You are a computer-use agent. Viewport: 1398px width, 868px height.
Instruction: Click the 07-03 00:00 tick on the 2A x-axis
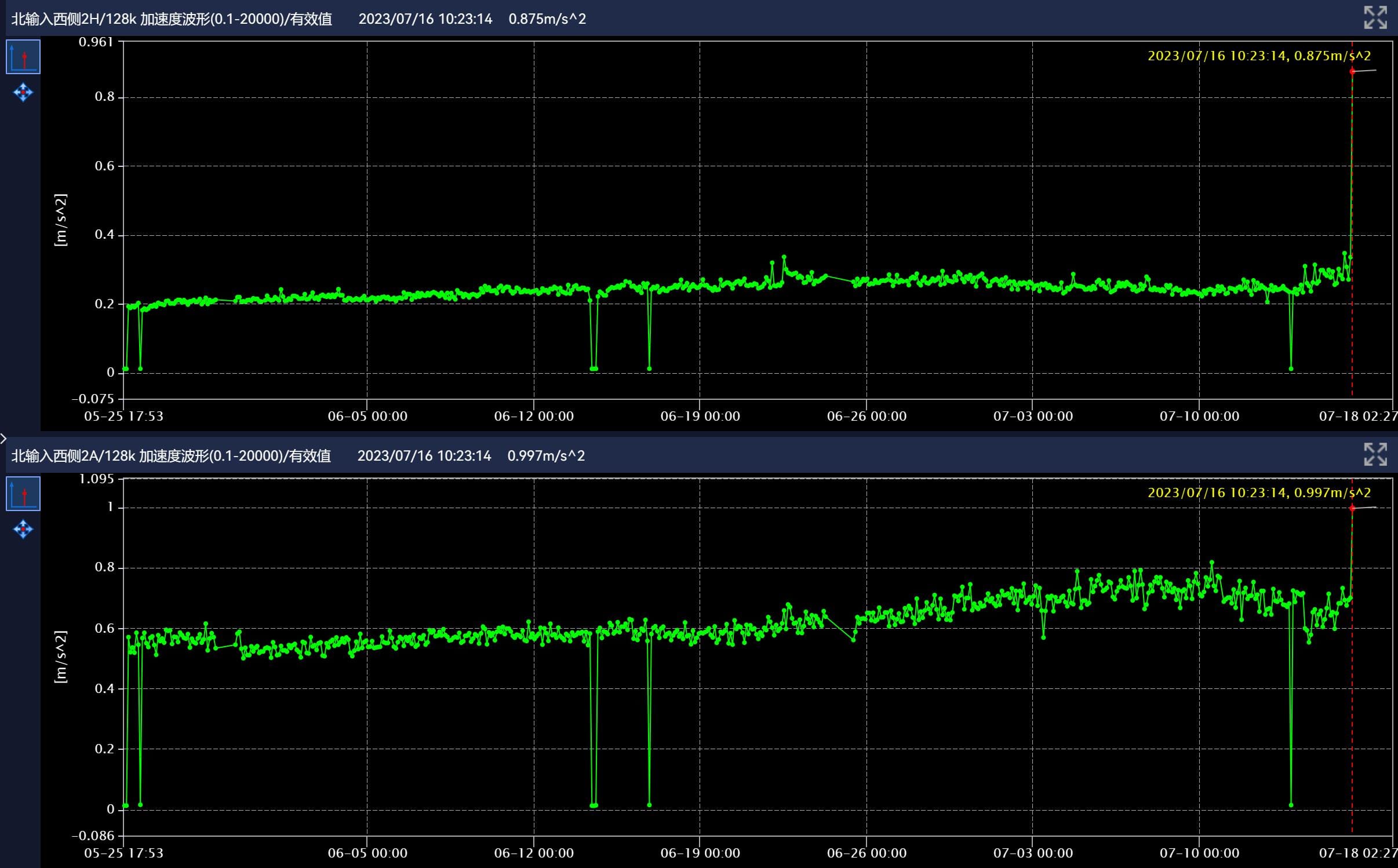point(1032,853)
